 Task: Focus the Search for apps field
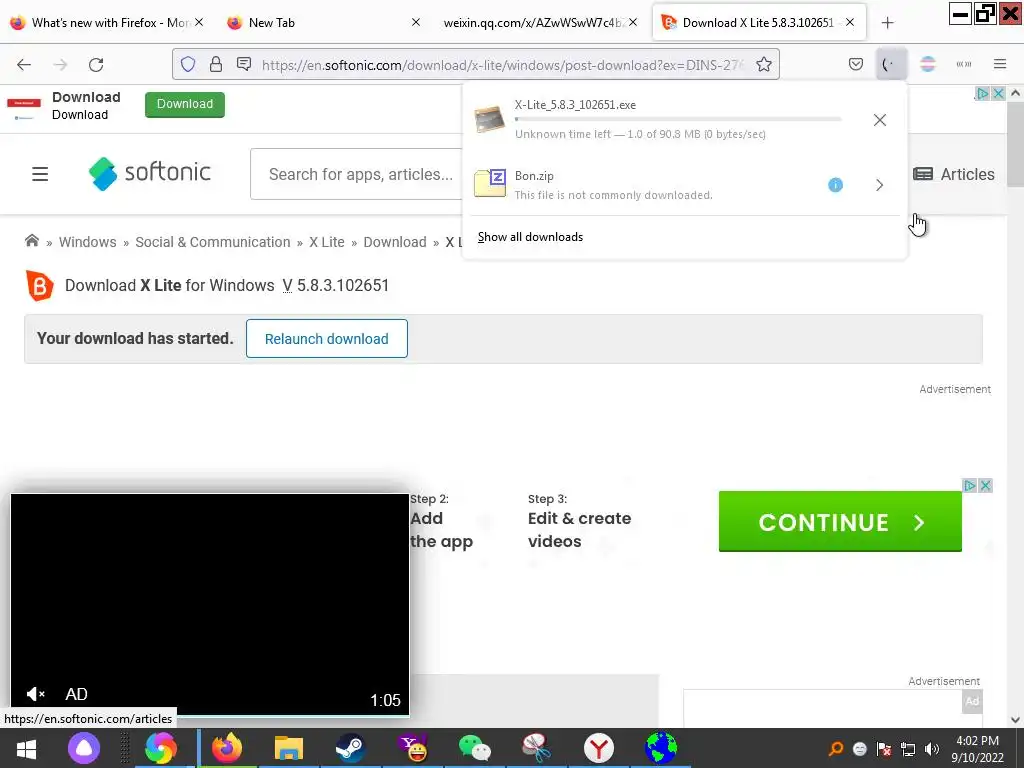(x=357, y=174)
